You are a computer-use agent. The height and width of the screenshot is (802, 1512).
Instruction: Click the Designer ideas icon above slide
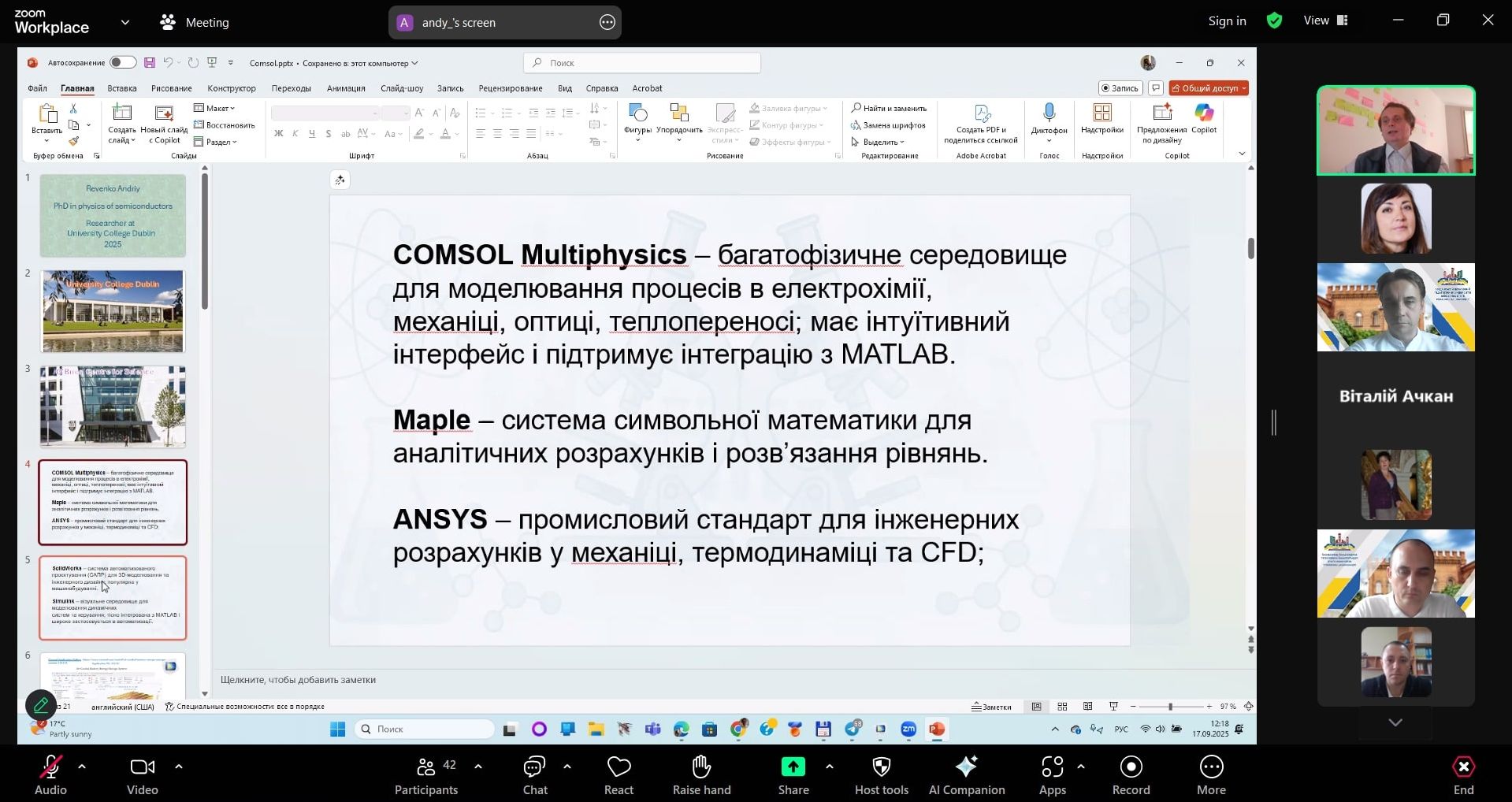340,180
